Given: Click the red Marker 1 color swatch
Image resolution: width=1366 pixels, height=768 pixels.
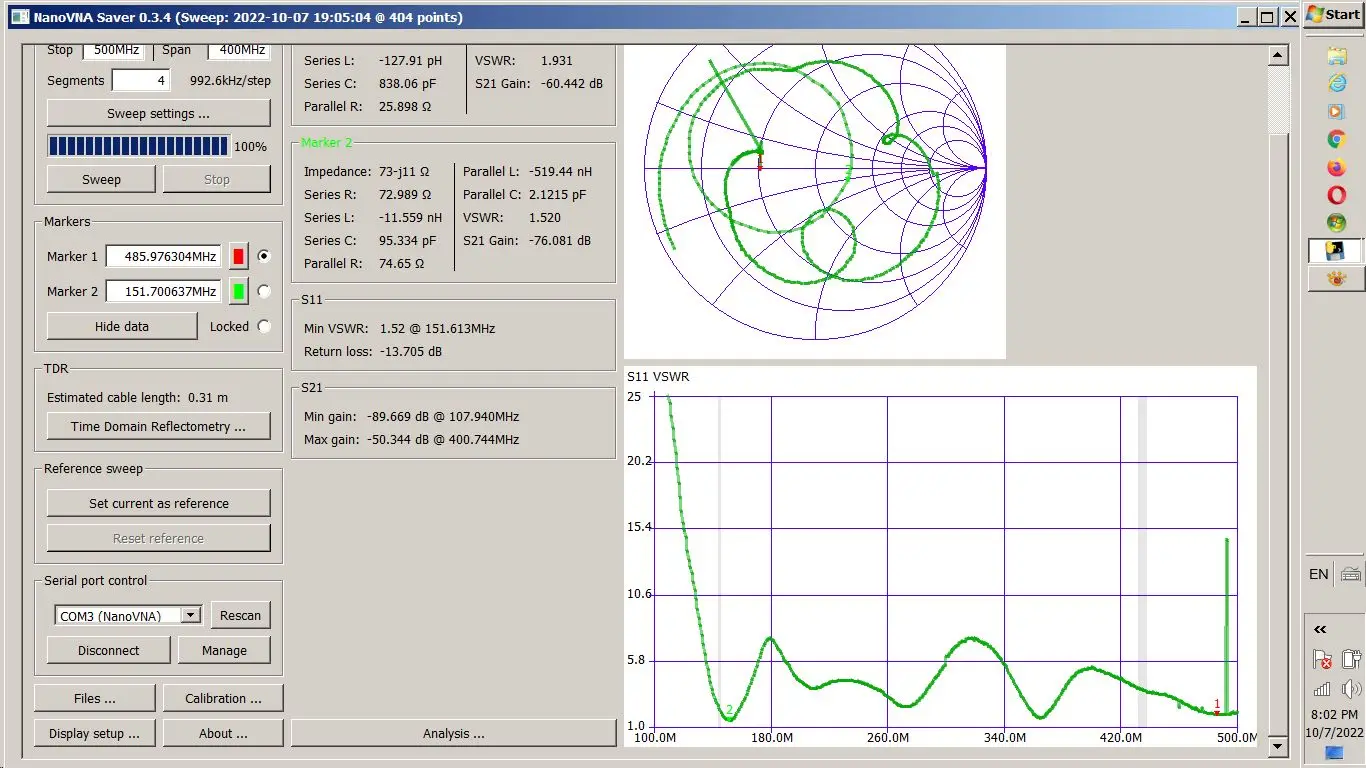Looking at the screenshot, I should point(238,257).
